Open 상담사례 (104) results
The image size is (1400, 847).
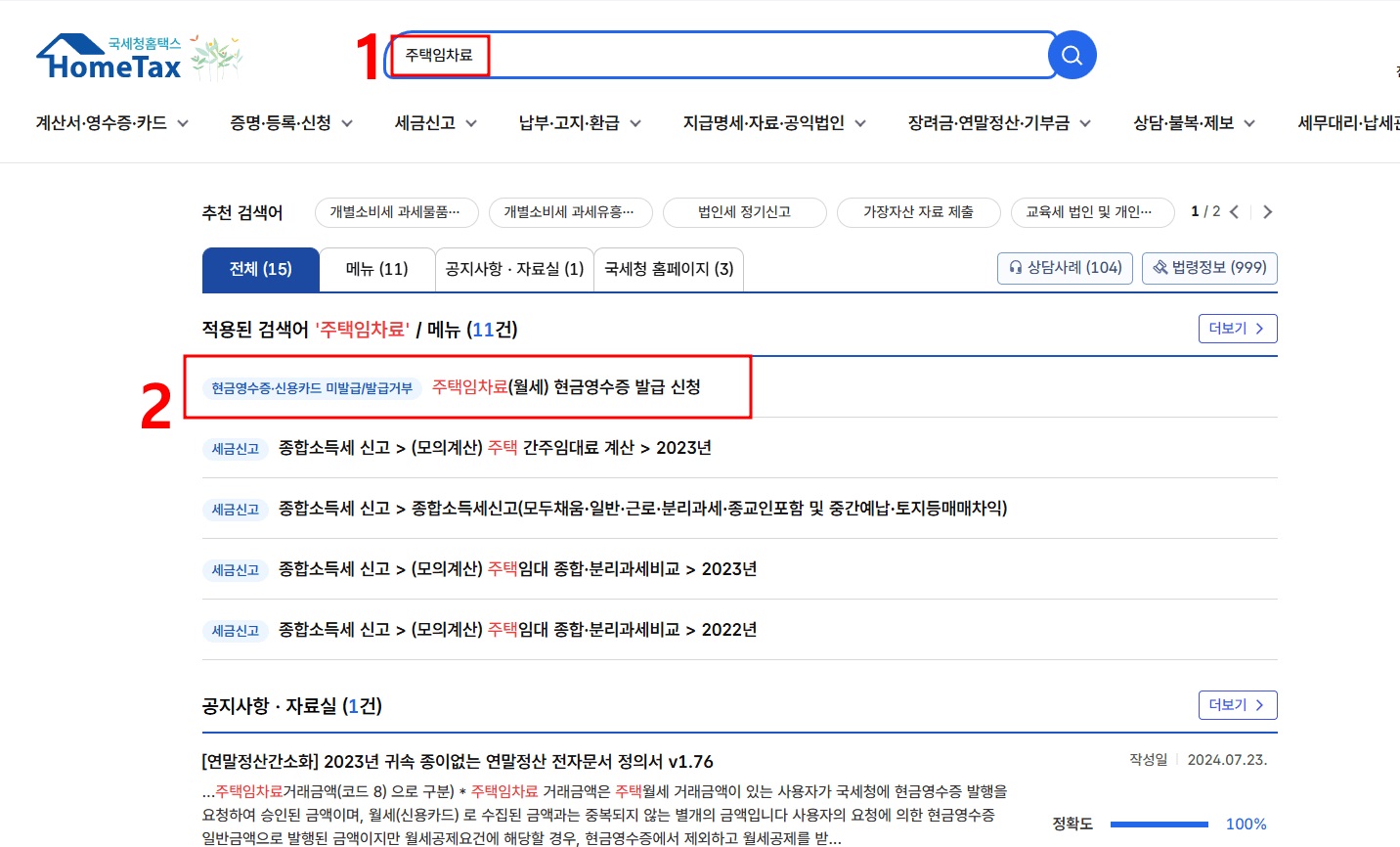coord(1066,268)
